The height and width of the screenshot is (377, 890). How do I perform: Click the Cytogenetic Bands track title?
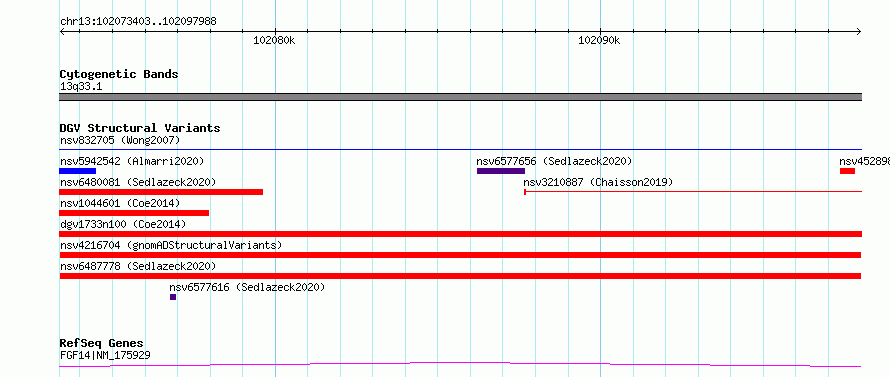click(119, 74)
